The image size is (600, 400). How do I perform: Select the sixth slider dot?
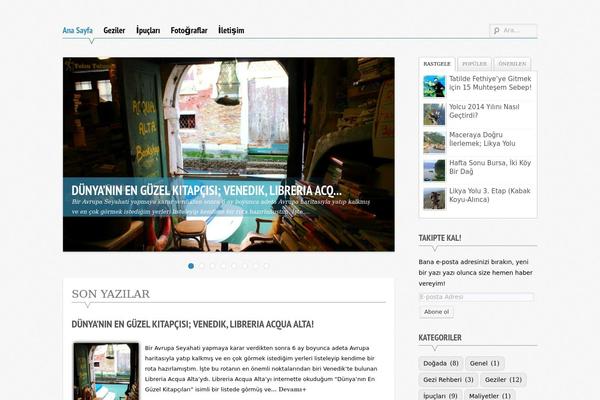245,266
